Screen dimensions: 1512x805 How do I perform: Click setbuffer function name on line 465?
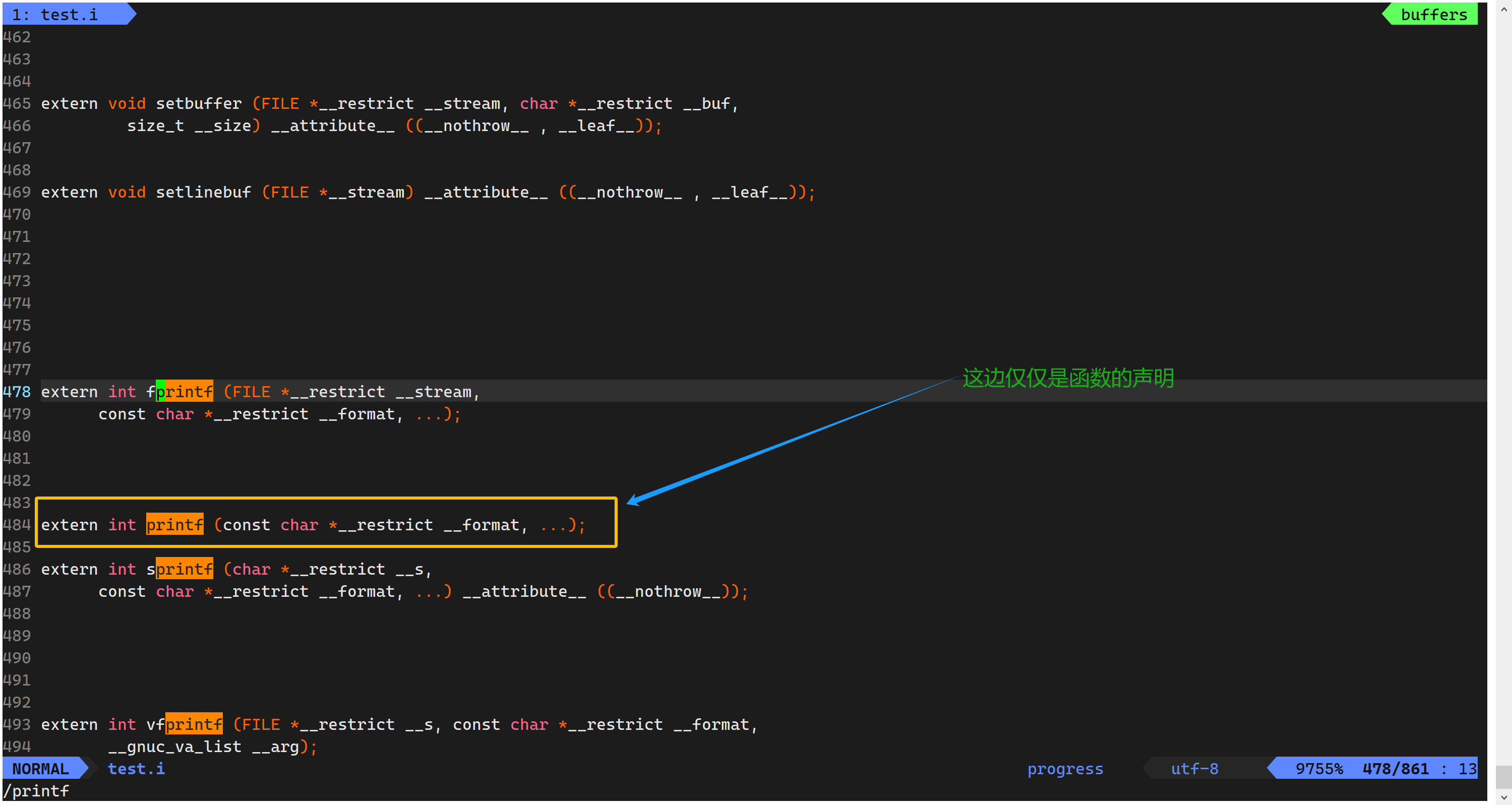(199, 103)
